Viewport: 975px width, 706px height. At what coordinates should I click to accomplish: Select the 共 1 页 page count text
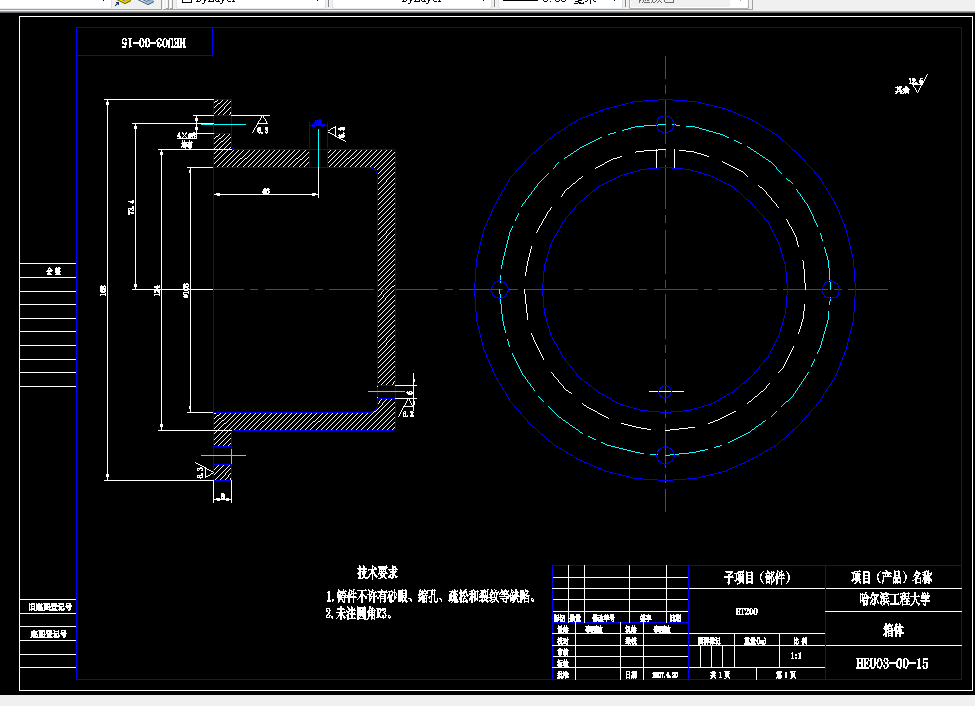[720, 674]
